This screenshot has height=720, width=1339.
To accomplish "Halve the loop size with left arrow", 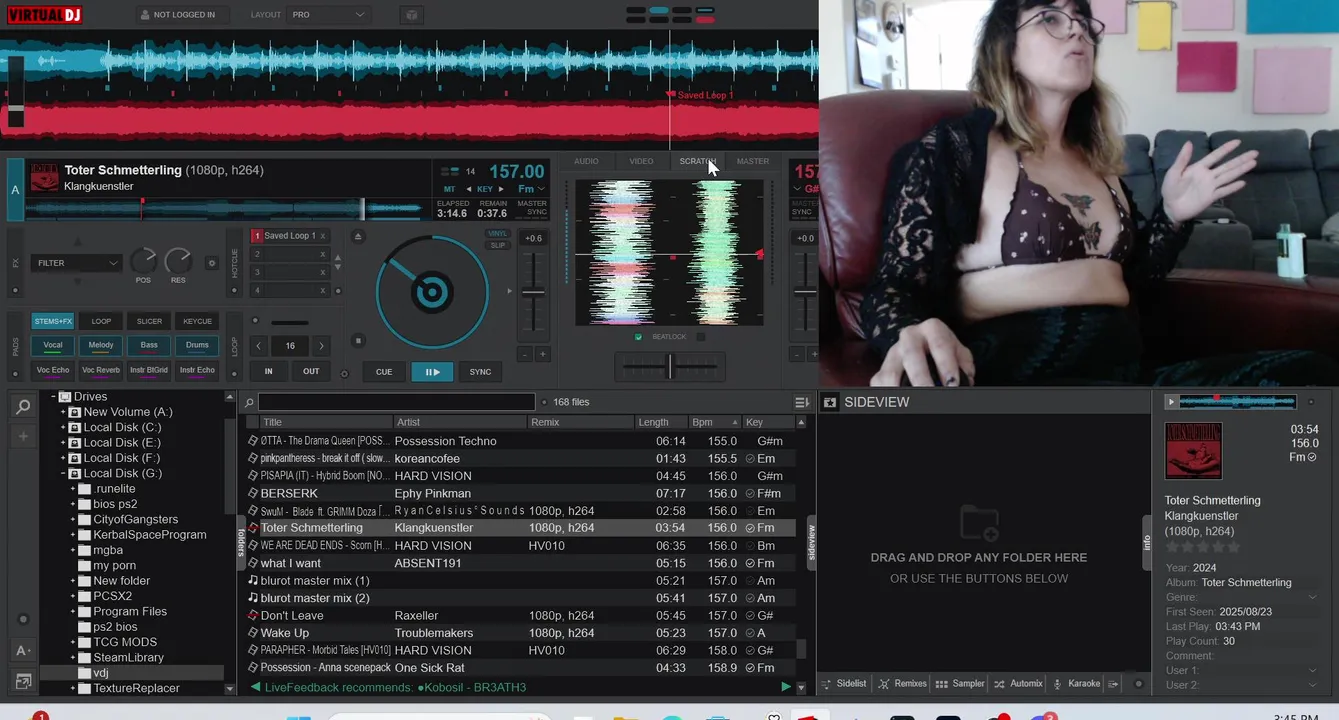I will point(259,346).
